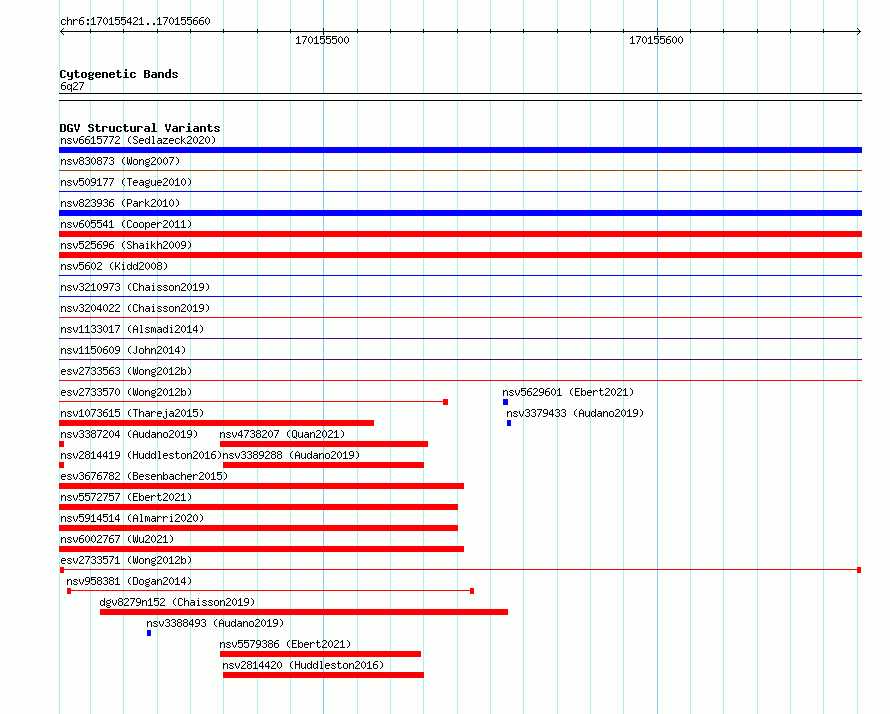890x714 pixels.
Task: Select the red bar under nsv5579386
Action: (320, 654)
